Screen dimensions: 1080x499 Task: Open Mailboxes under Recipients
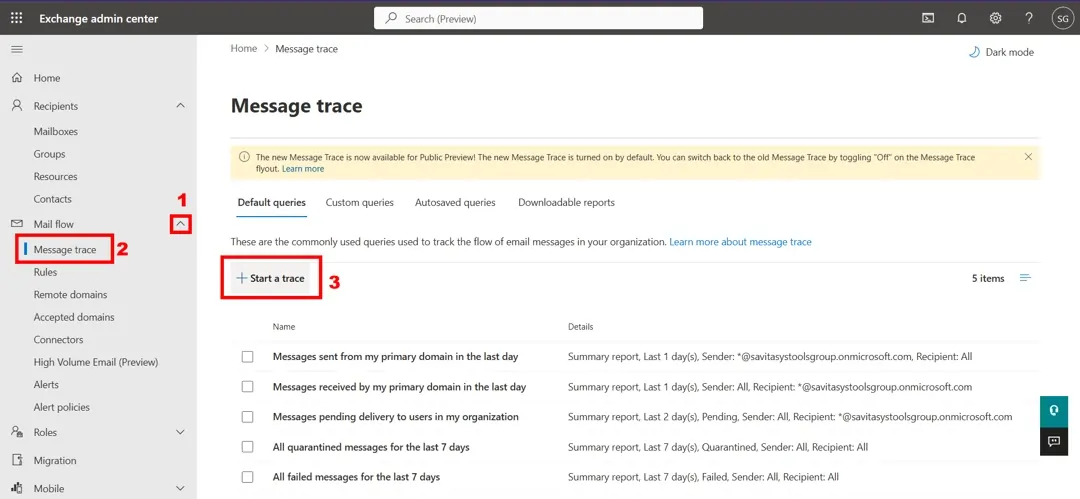[x=56, y=131]
